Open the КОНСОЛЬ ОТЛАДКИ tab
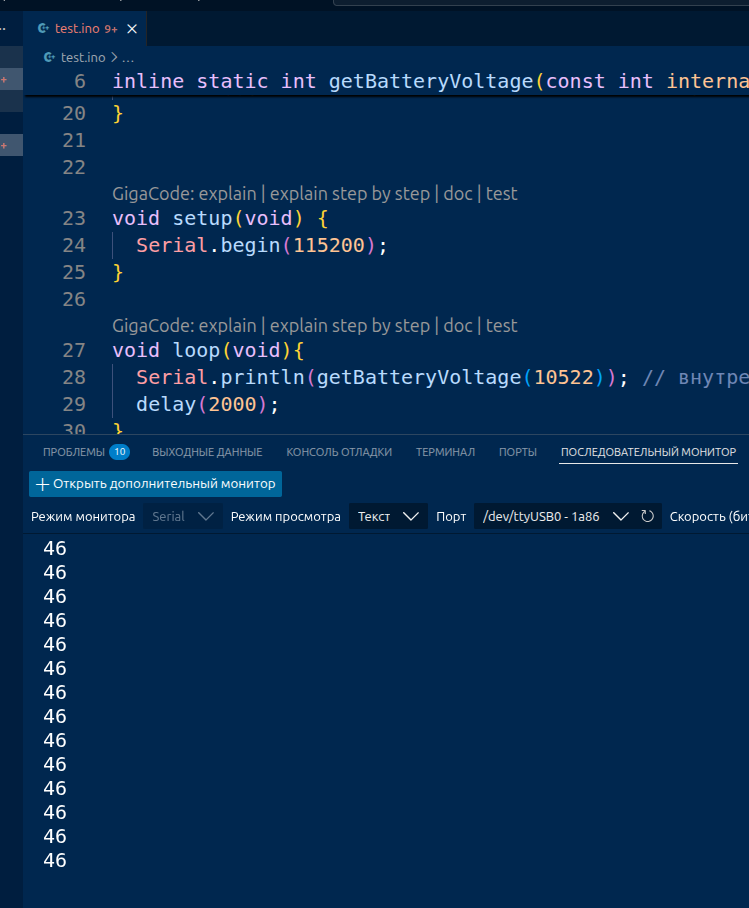The height and width of the screenshot is (908, 749). 338,452
